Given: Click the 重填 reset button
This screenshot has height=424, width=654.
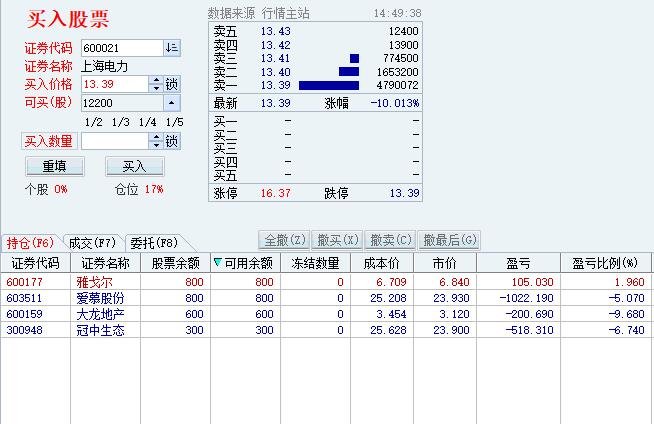Looking at the screenshot, I should click(x=55, y=166).
